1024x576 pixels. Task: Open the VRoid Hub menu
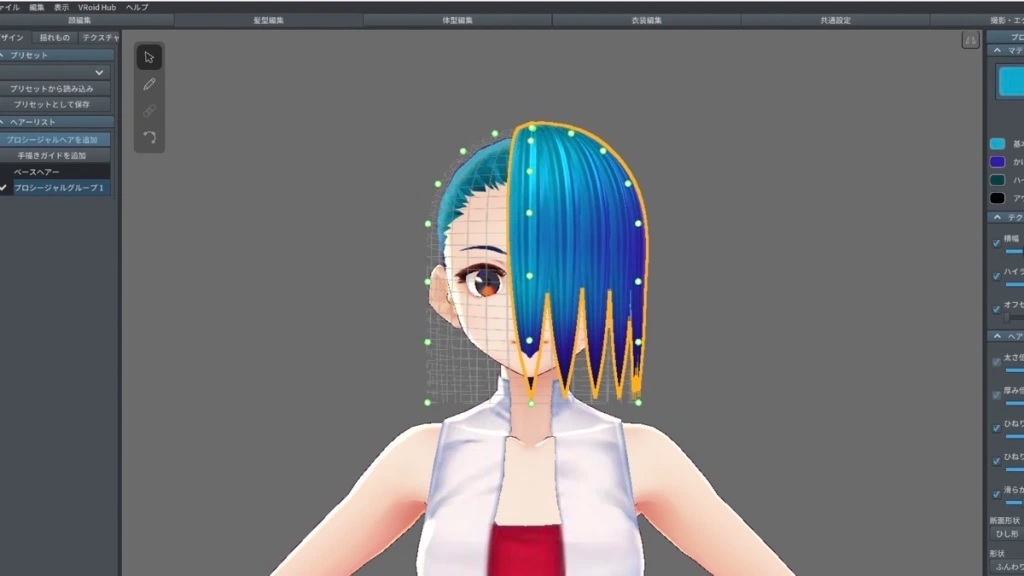(x=97, y=7)
